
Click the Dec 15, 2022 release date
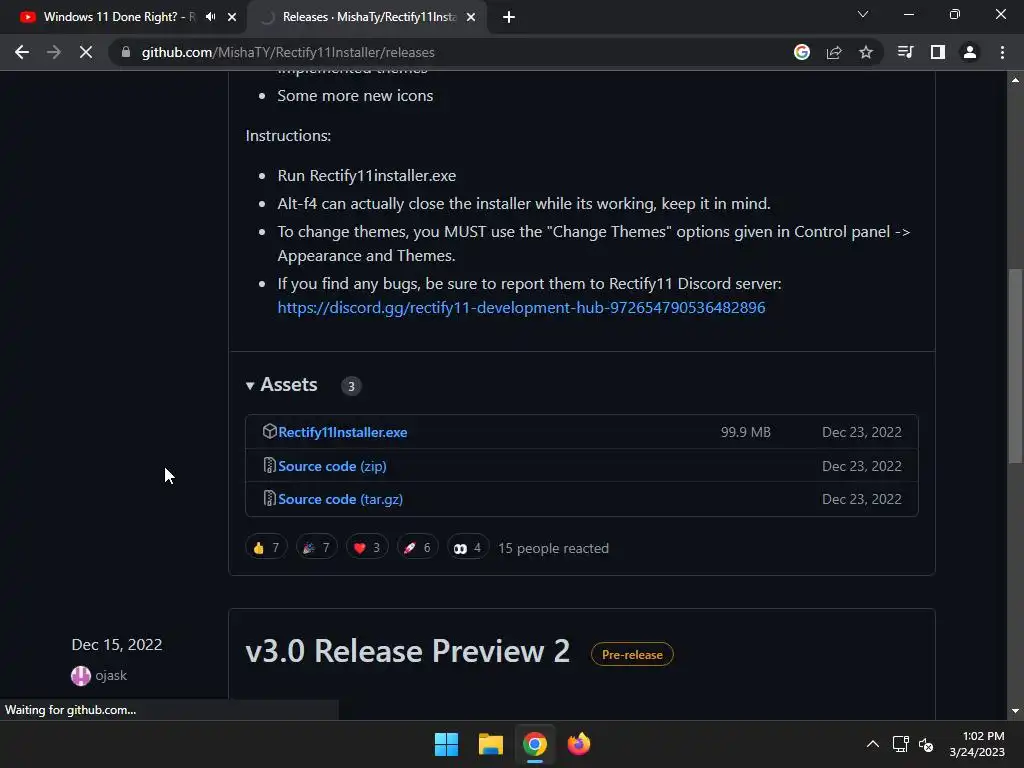(117, 645)
